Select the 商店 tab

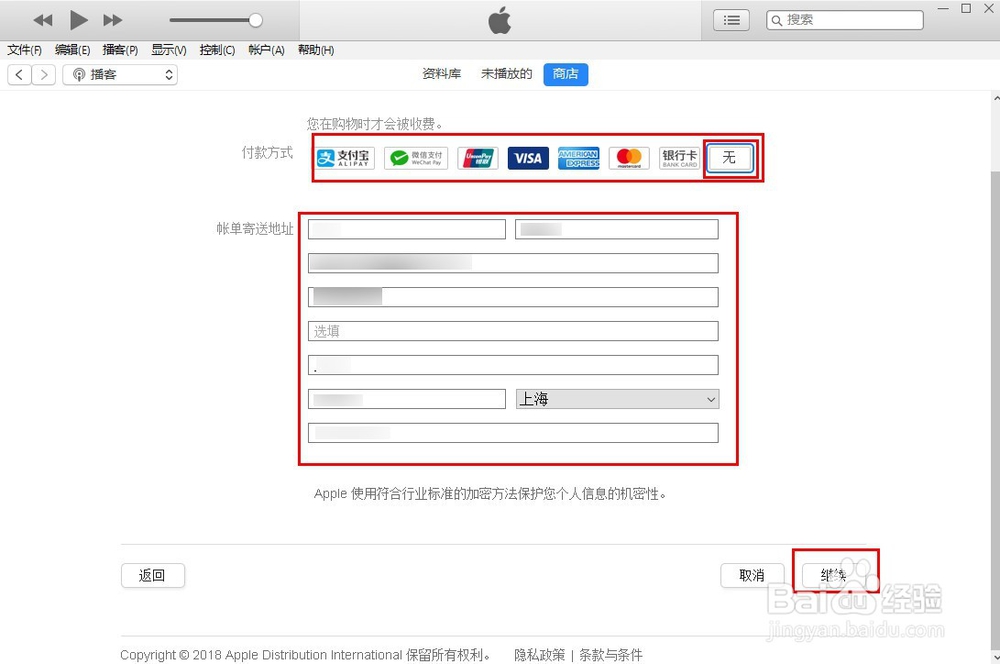[x=566, y=74]
